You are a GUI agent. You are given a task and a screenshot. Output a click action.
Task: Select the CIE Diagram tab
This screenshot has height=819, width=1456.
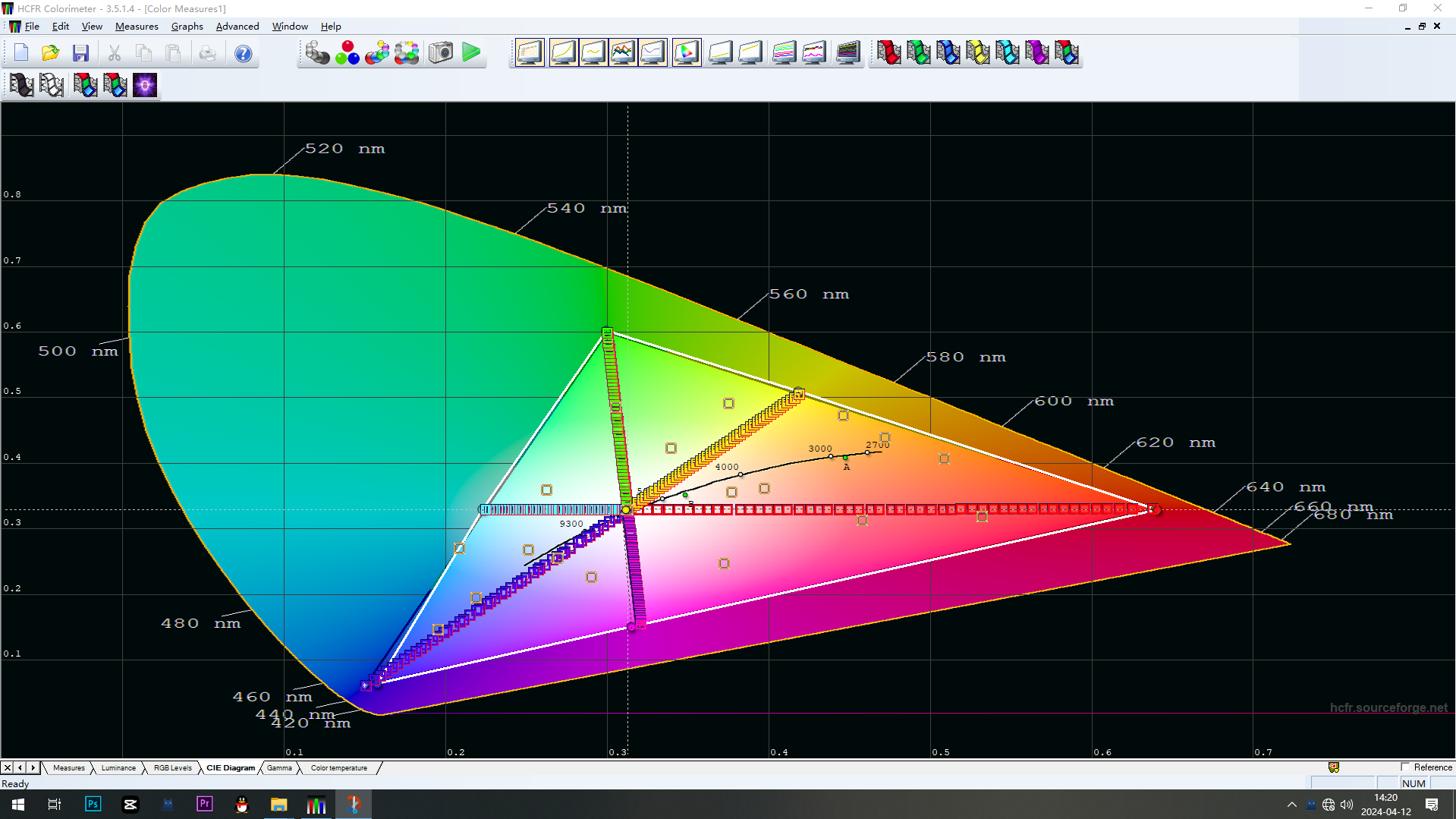(x=231, y=767)
